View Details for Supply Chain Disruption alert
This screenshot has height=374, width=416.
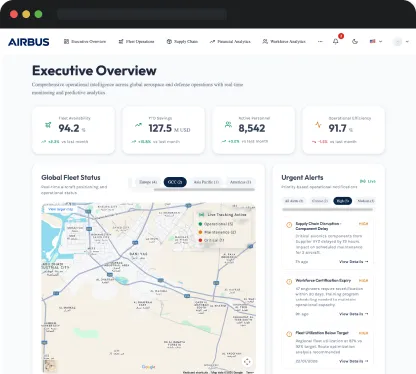point(354,262)
